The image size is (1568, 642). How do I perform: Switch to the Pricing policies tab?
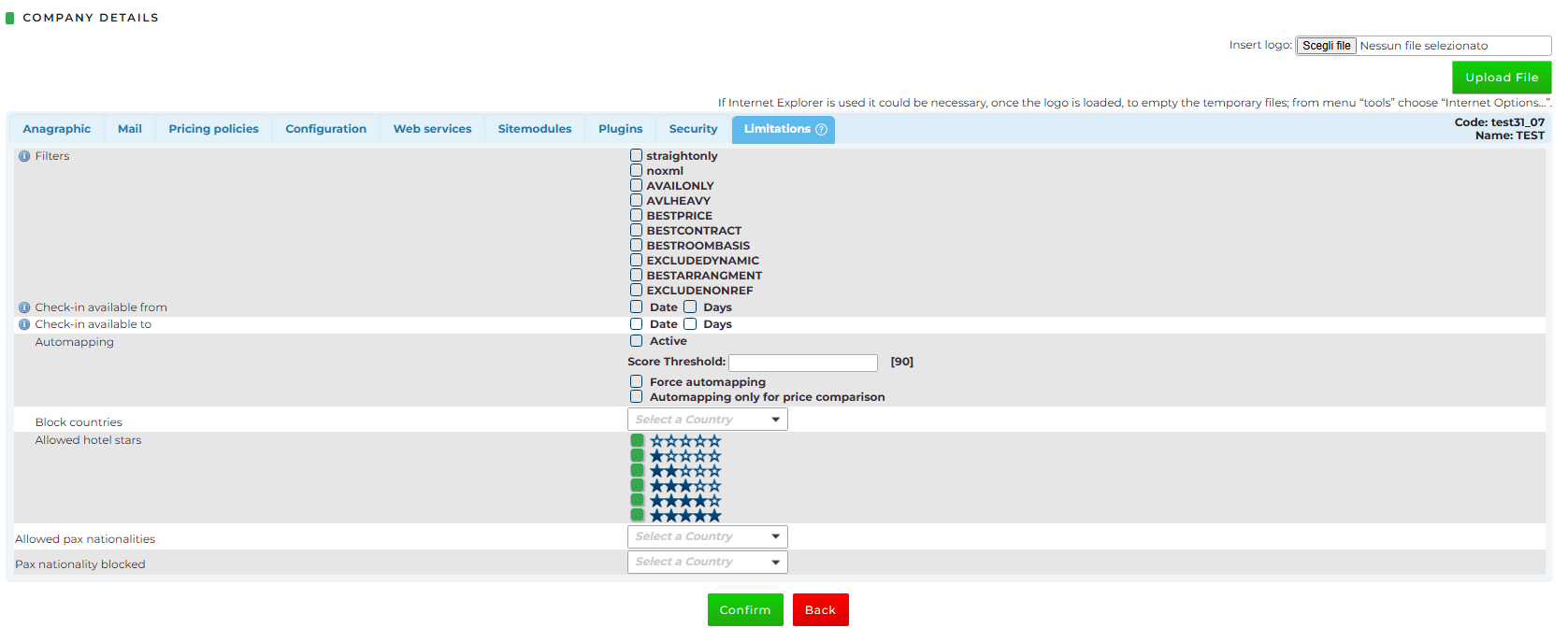(x=213, y=129)
